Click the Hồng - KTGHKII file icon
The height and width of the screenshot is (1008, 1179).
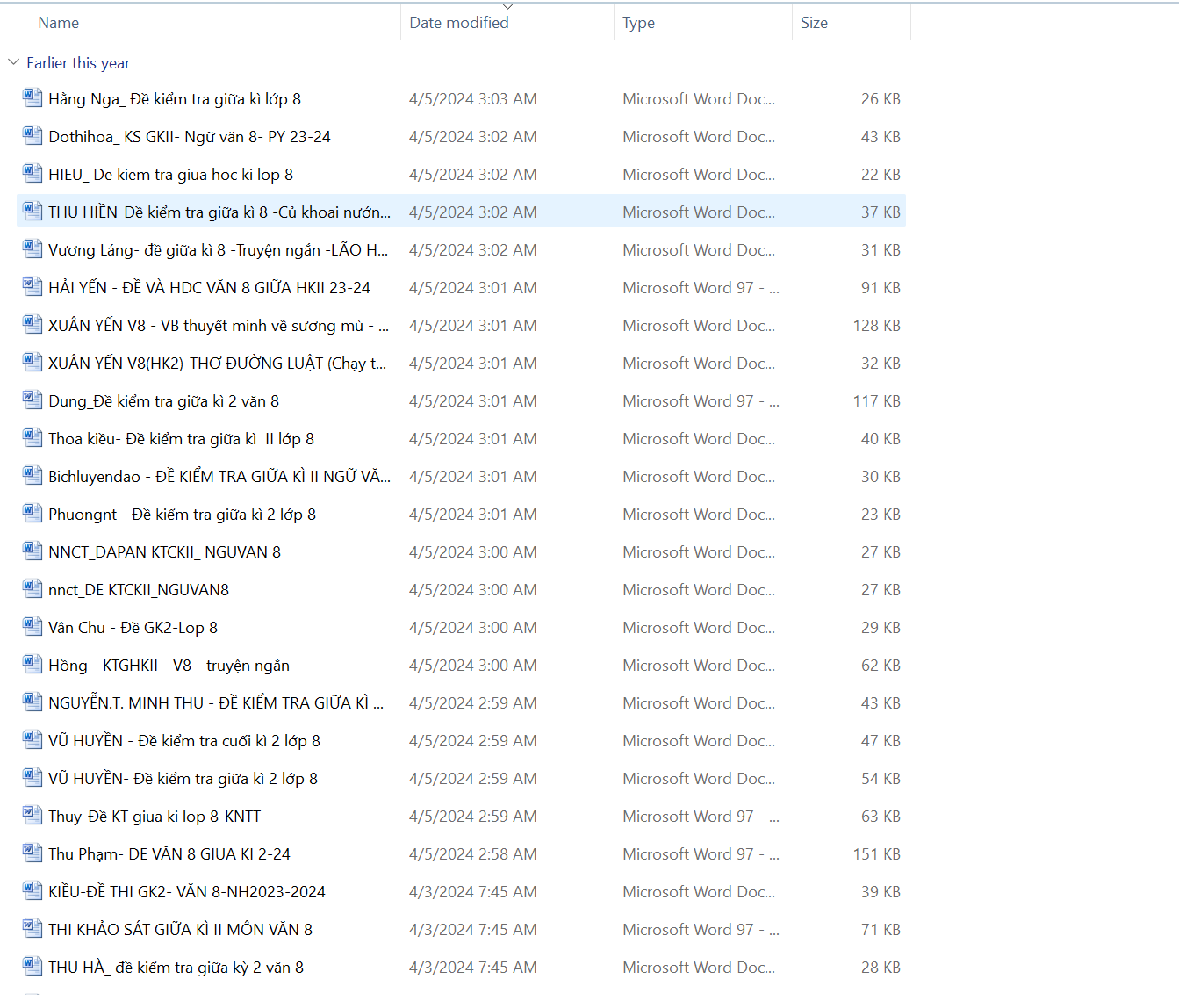(32, 664)
